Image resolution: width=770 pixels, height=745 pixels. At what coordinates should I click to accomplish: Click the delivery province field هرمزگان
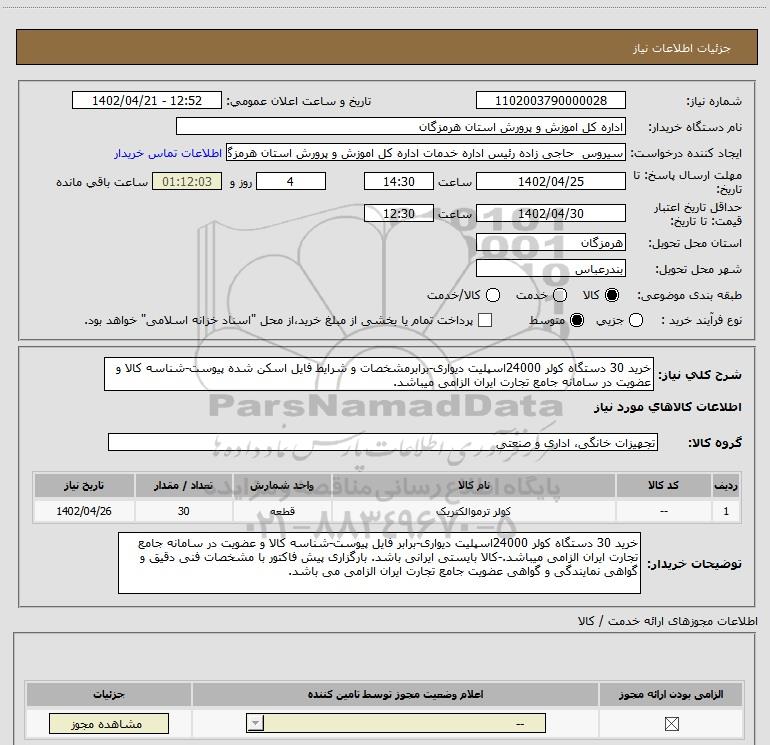tap(550, 242)
